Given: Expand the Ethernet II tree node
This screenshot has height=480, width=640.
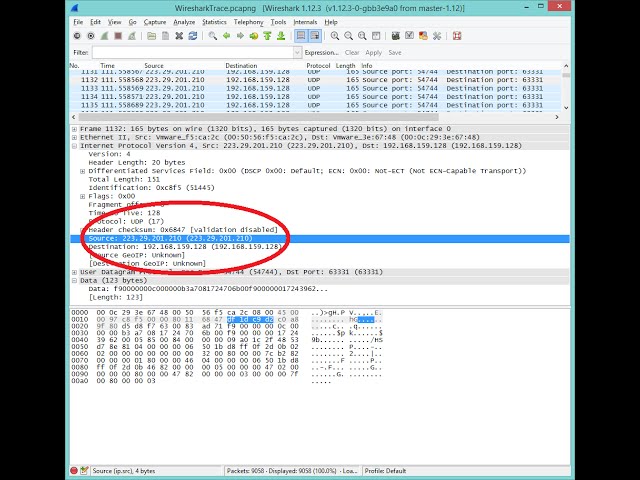Looking at the screenshot, I should point(74,138).
